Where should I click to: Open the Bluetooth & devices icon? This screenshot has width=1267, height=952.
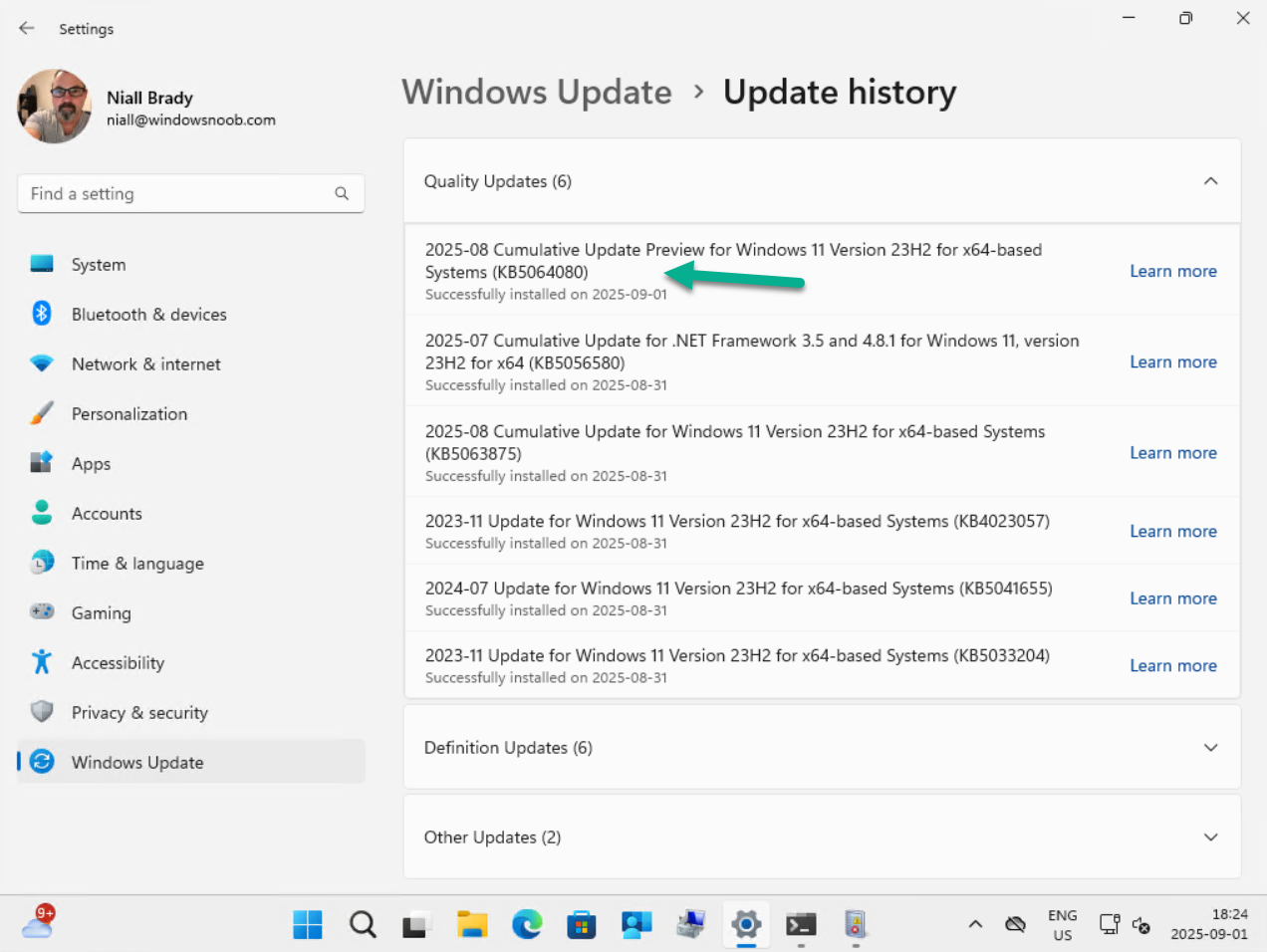point(42,314)
